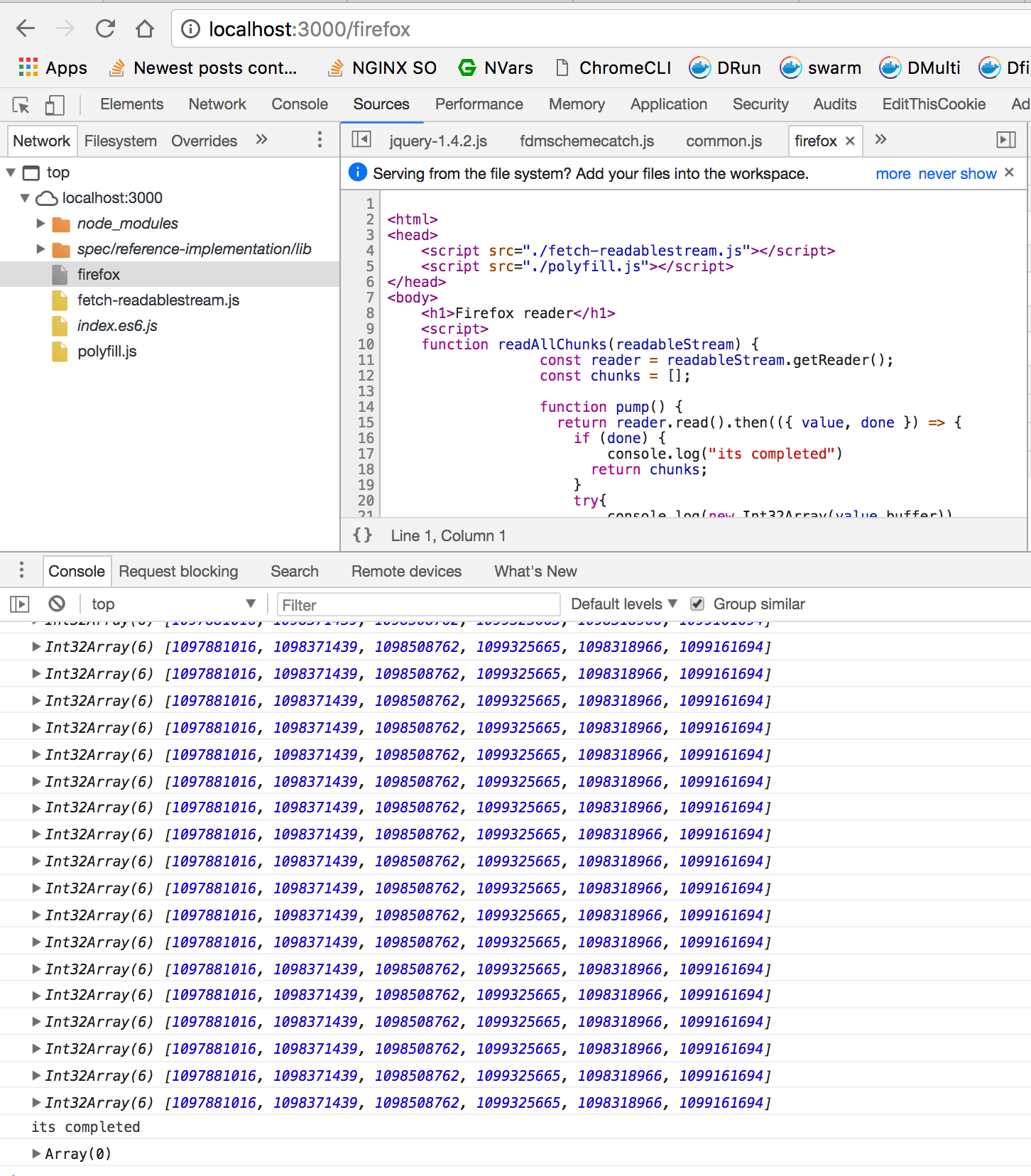
Task: Close the firefox source tab
Action: [x=850, y=141]
